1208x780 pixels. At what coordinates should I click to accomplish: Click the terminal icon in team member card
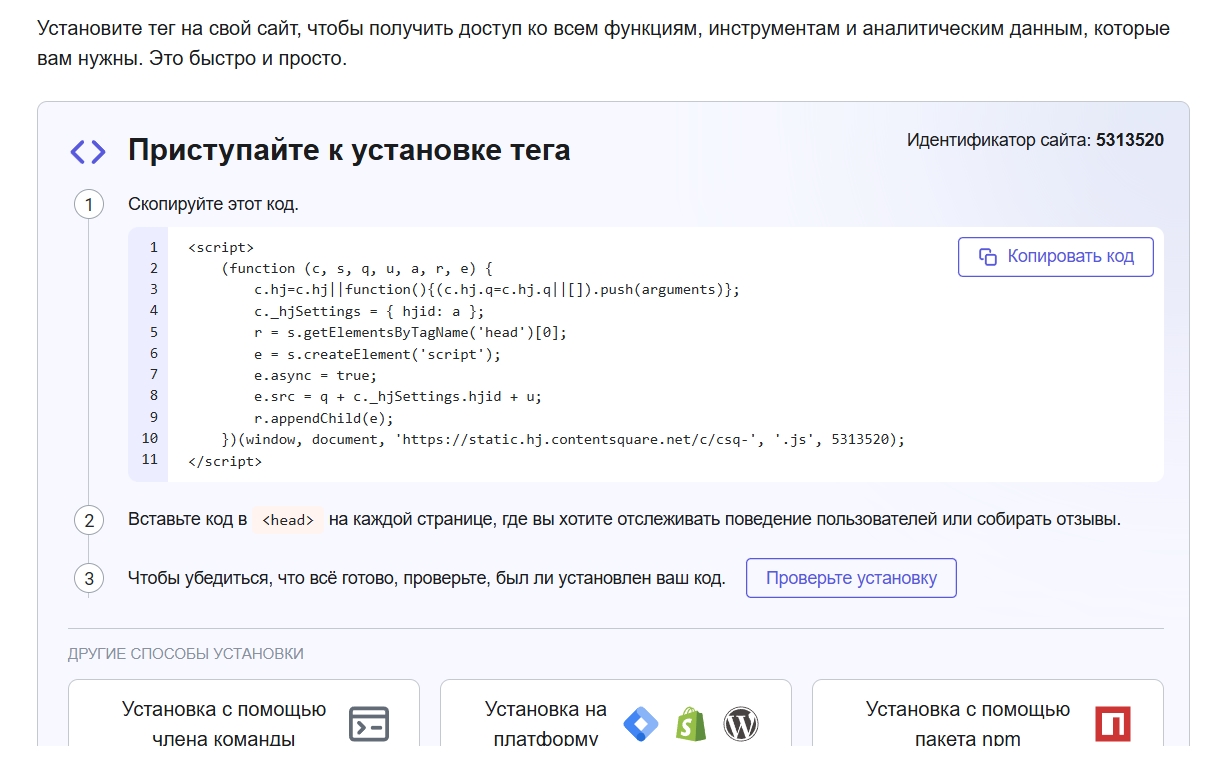(369, 724)
